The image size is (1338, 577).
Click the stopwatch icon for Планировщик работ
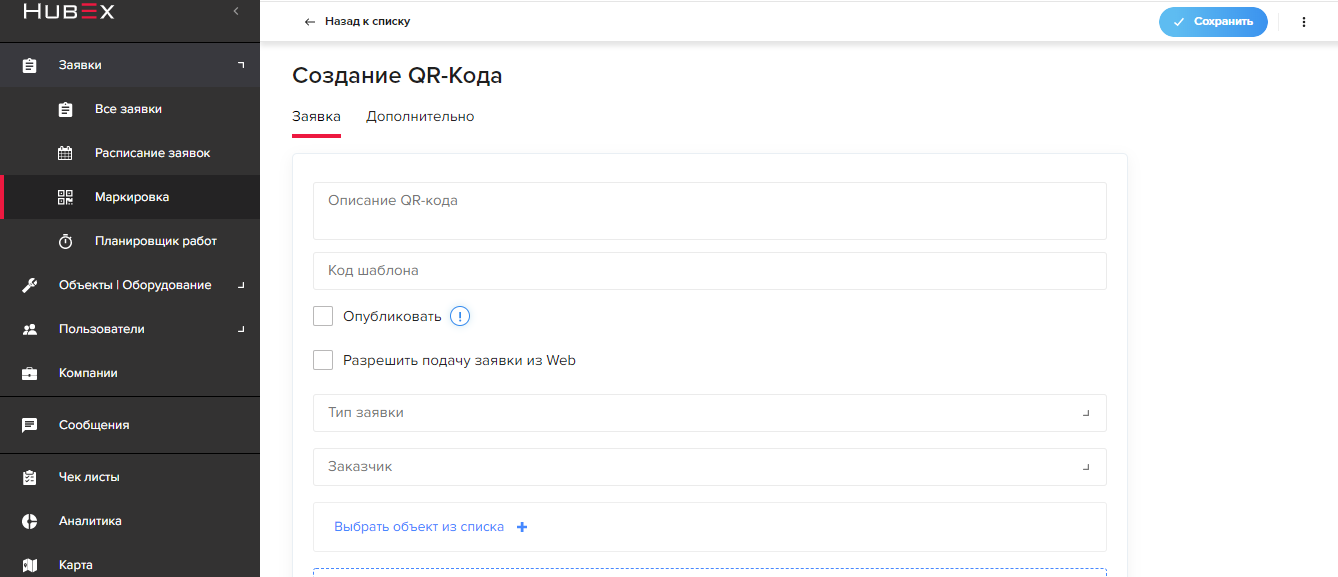(x=65, y=241)
